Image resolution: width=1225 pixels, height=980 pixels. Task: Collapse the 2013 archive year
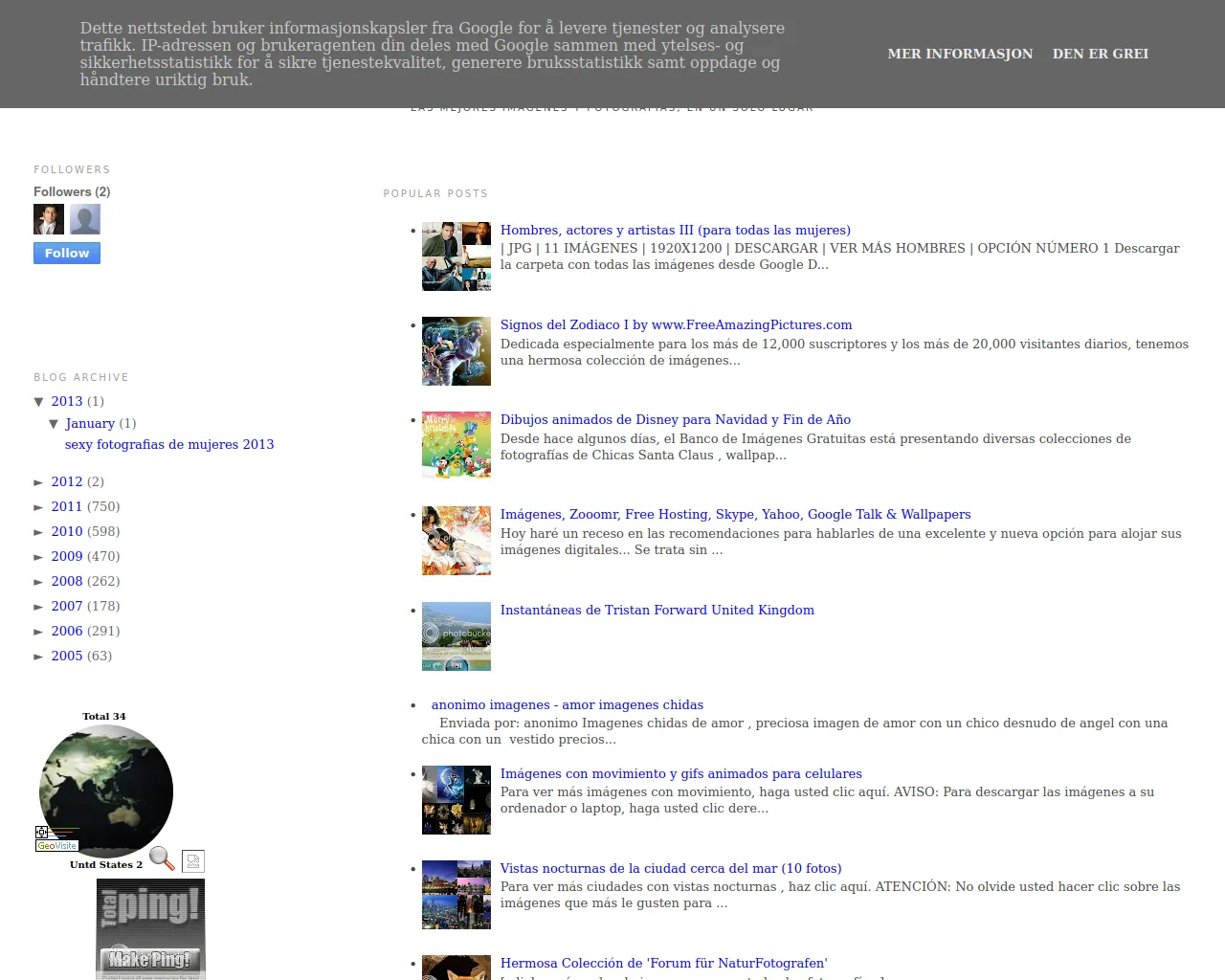coord(39,402)
